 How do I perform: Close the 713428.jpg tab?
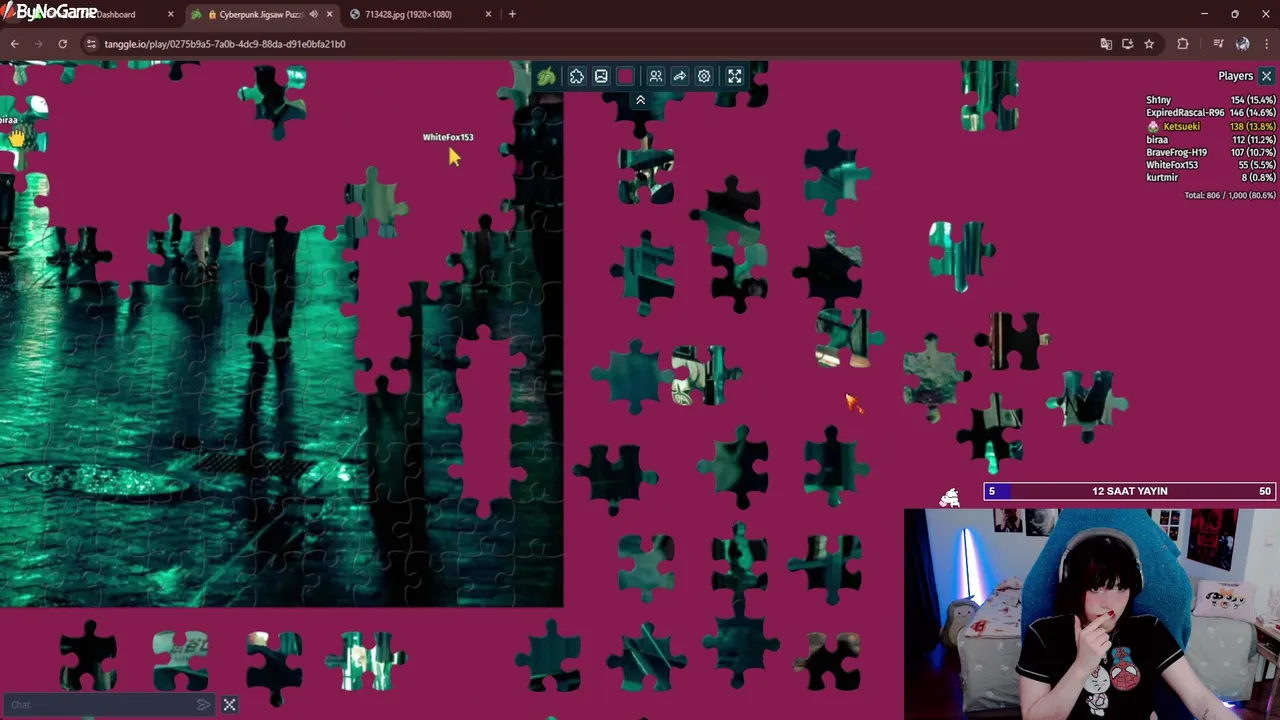[488, 14]
